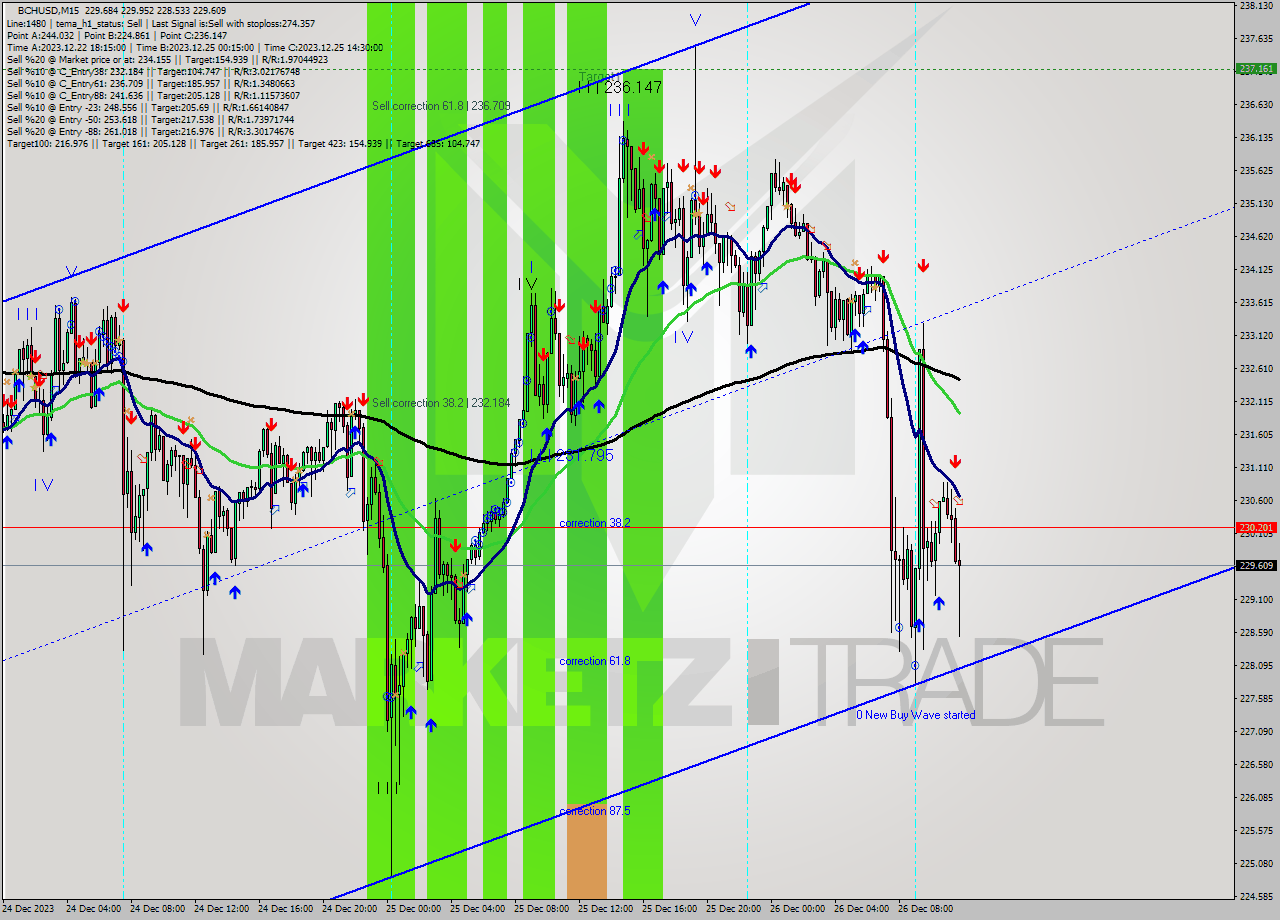Click the '0 New Buy Wave started' annotation
Screen dimensions: 1280x920
(916, 715)
